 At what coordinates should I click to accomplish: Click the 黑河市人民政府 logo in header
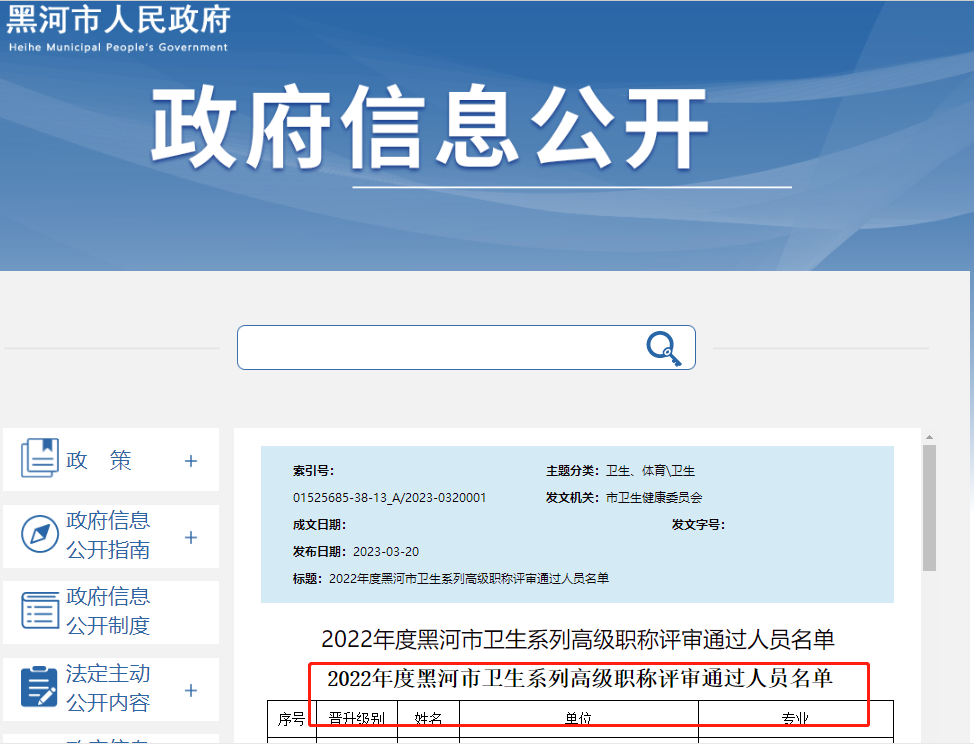[x=118, y=28]
